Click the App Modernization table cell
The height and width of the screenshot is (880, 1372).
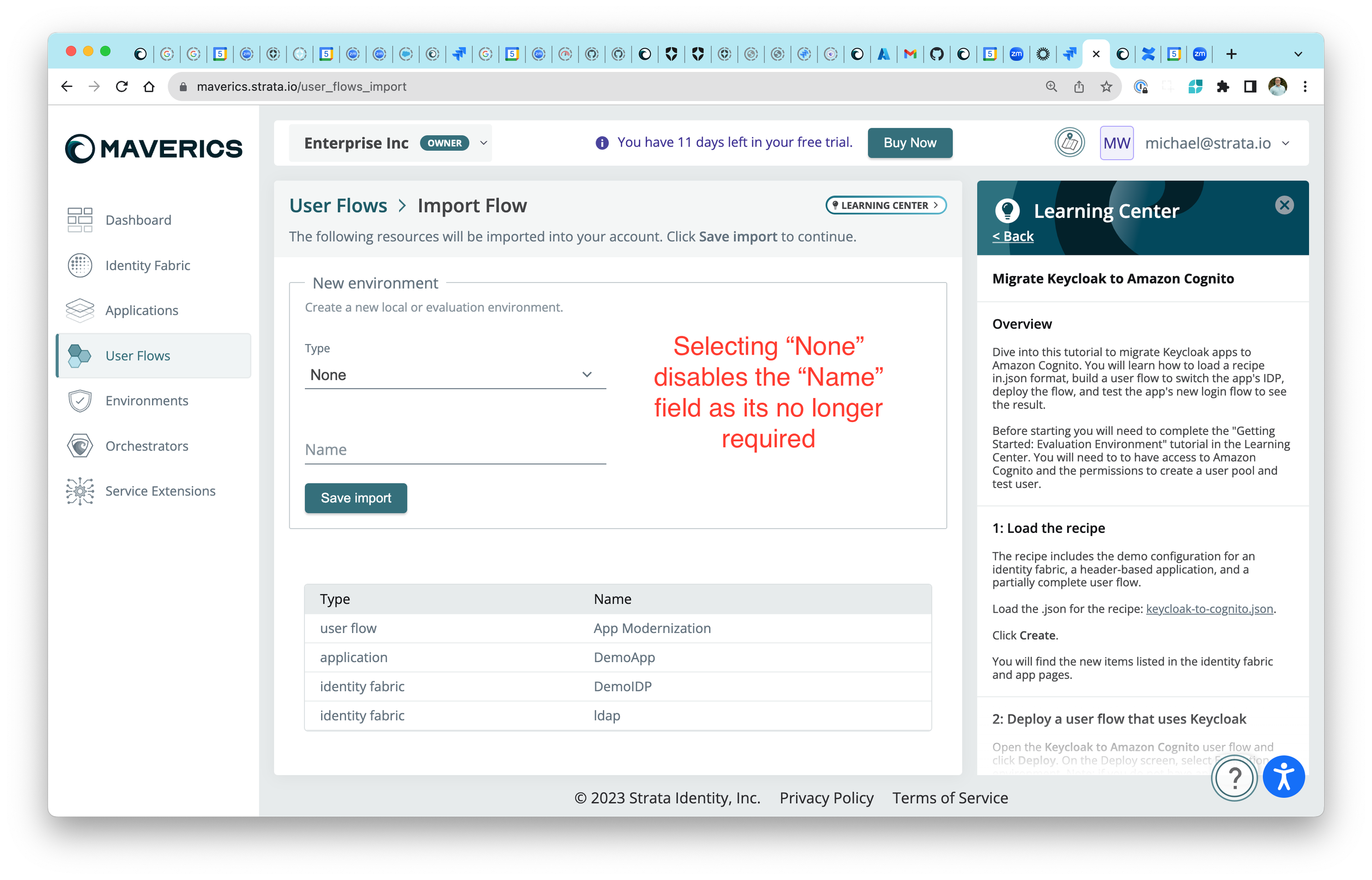[652, 628]
